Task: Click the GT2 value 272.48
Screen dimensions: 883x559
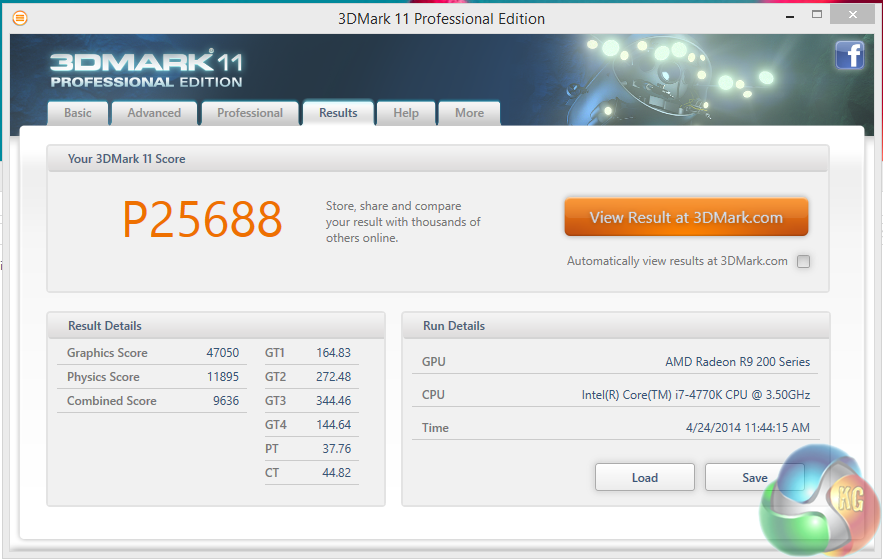Action: pyautogui.click(x=333, y=377)
